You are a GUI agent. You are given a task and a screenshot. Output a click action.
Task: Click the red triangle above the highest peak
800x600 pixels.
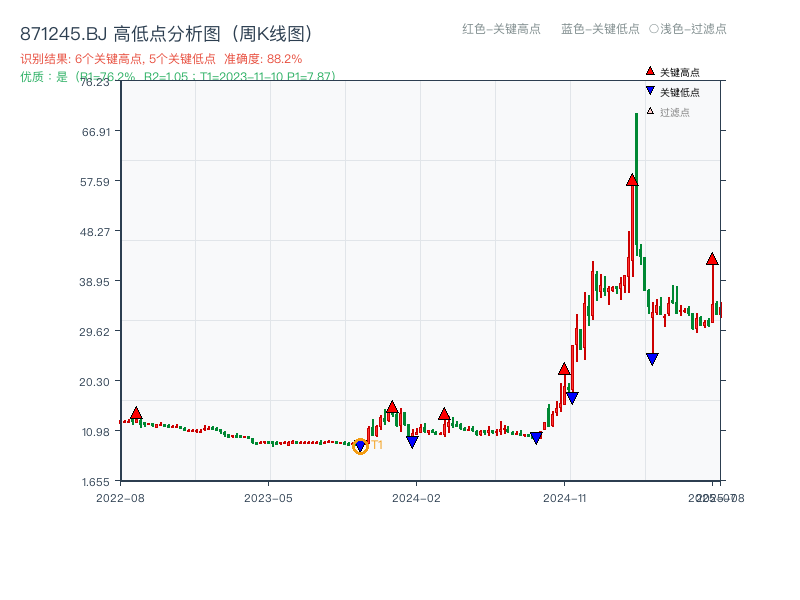coord(632,181)
